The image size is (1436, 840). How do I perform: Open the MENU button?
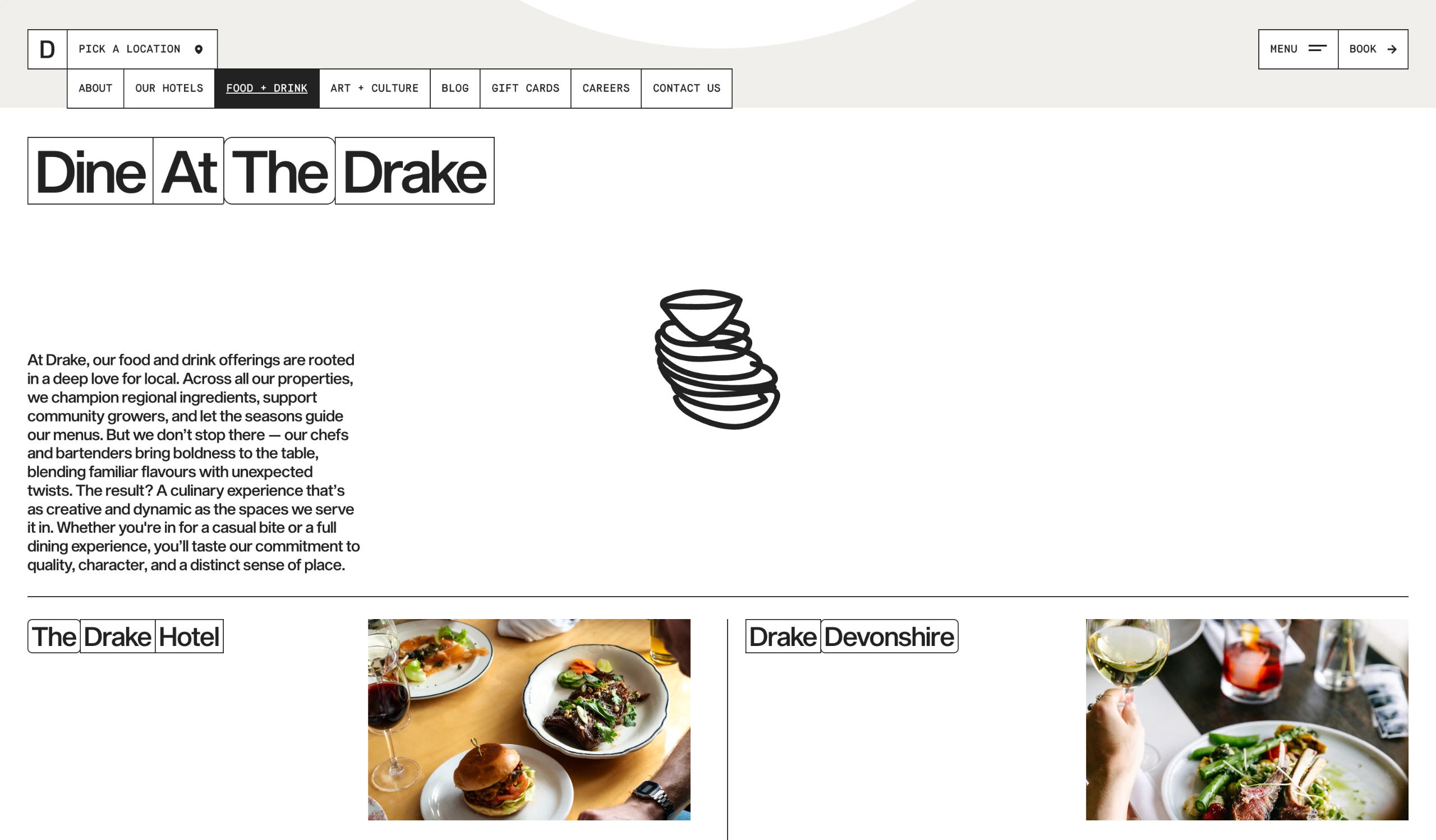(1298, 49)
